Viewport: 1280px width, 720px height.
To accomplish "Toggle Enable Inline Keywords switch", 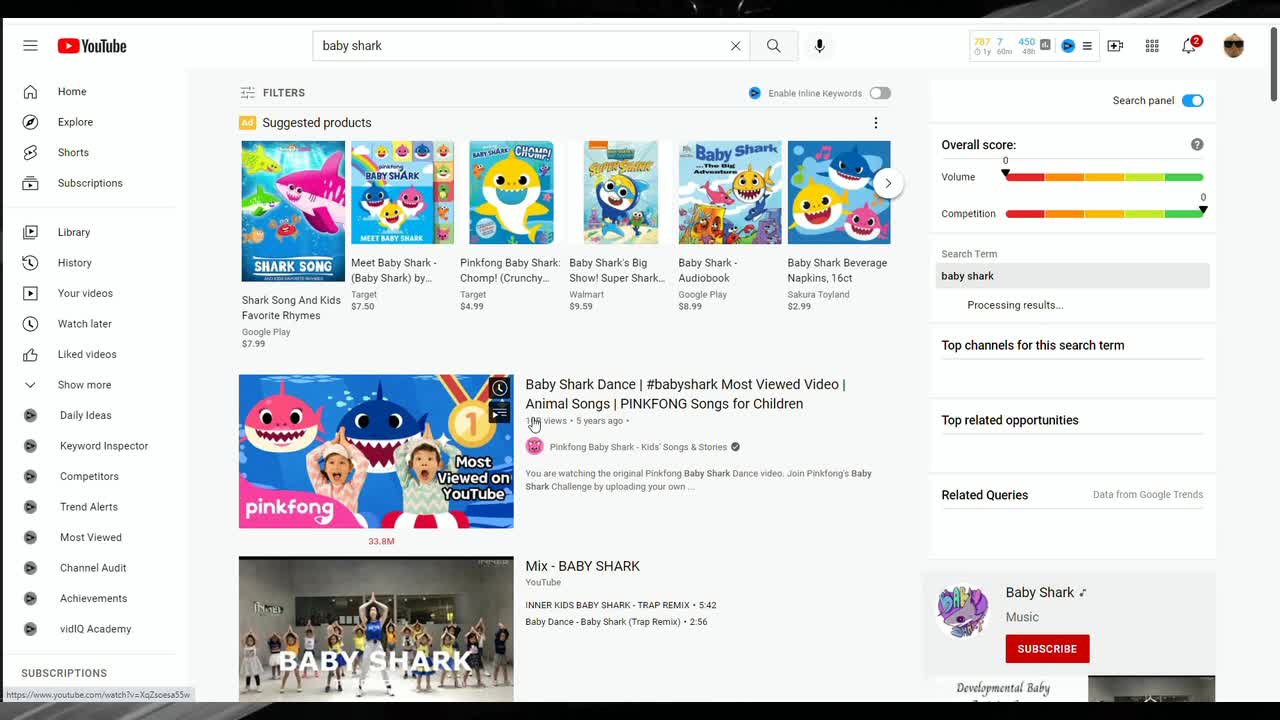I will [x=880, y=93].
